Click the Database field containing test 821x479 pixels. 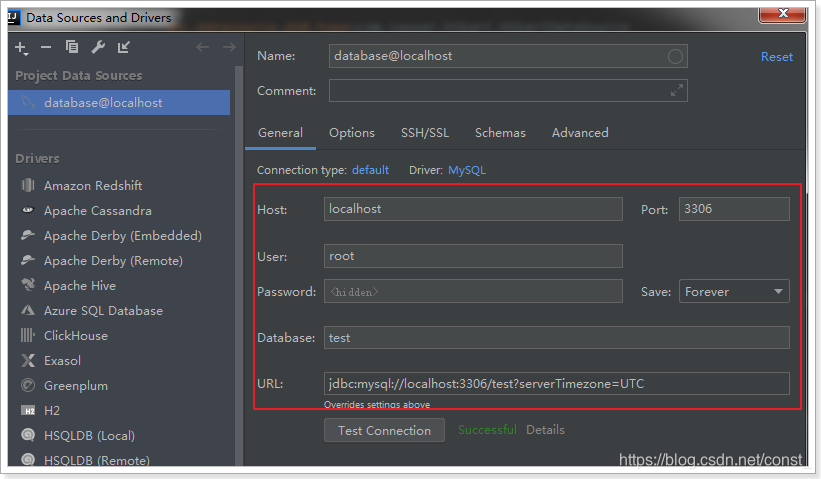[x=557, y=338]
